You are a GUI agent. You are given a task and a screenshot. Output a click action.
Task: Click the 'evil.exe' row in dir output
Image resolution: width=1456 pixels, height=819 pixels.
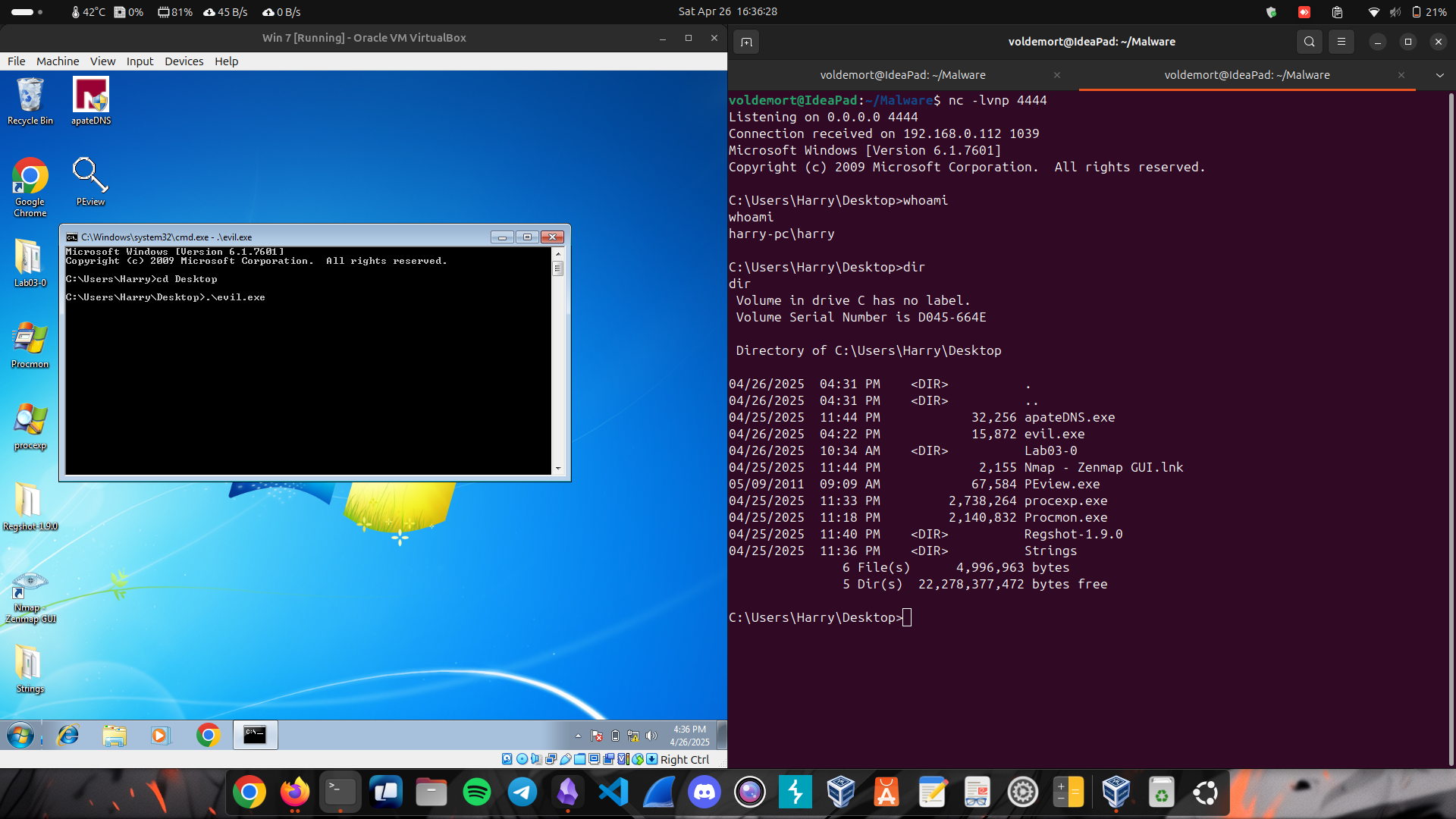pos(906,435)
